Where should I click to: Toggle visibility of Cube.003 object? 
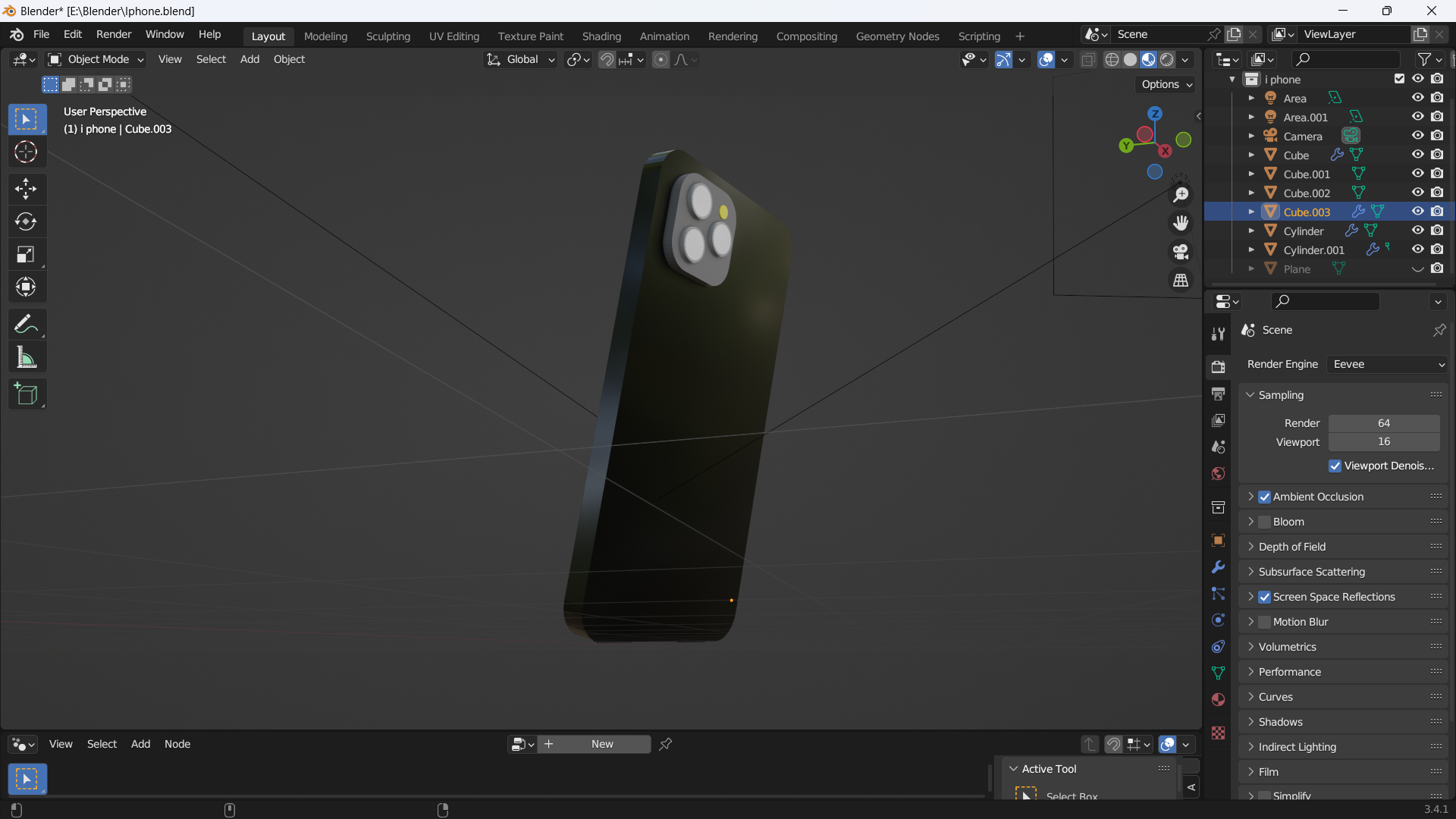[1417, 211]
